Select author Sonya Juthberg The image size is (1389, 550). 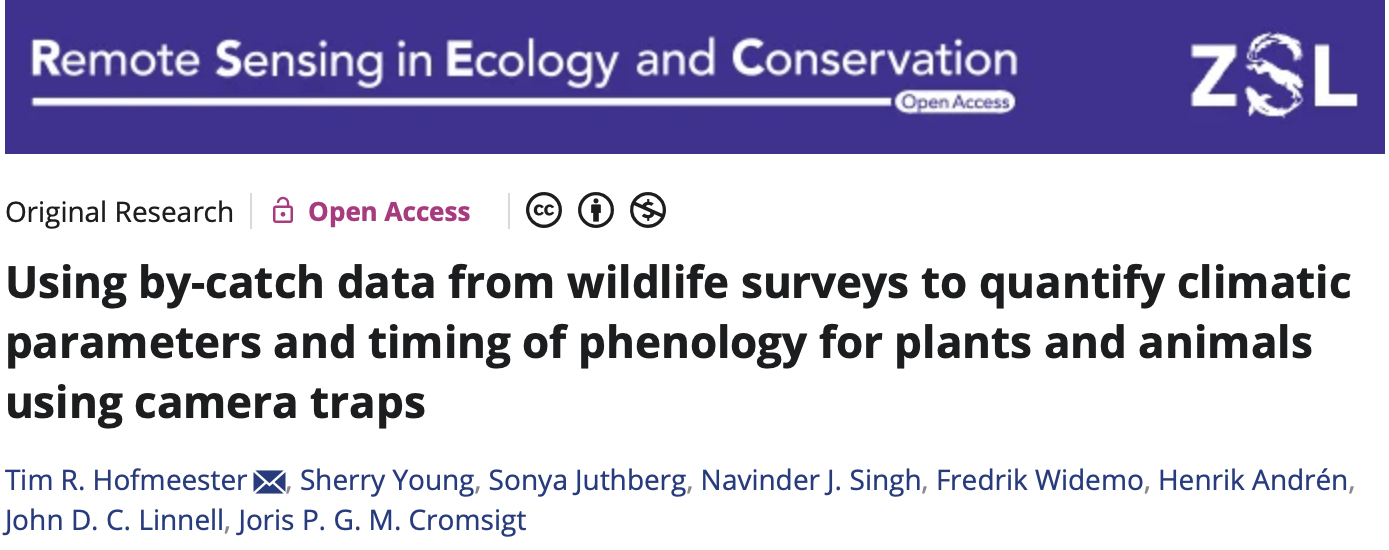(x=587, y=481)
